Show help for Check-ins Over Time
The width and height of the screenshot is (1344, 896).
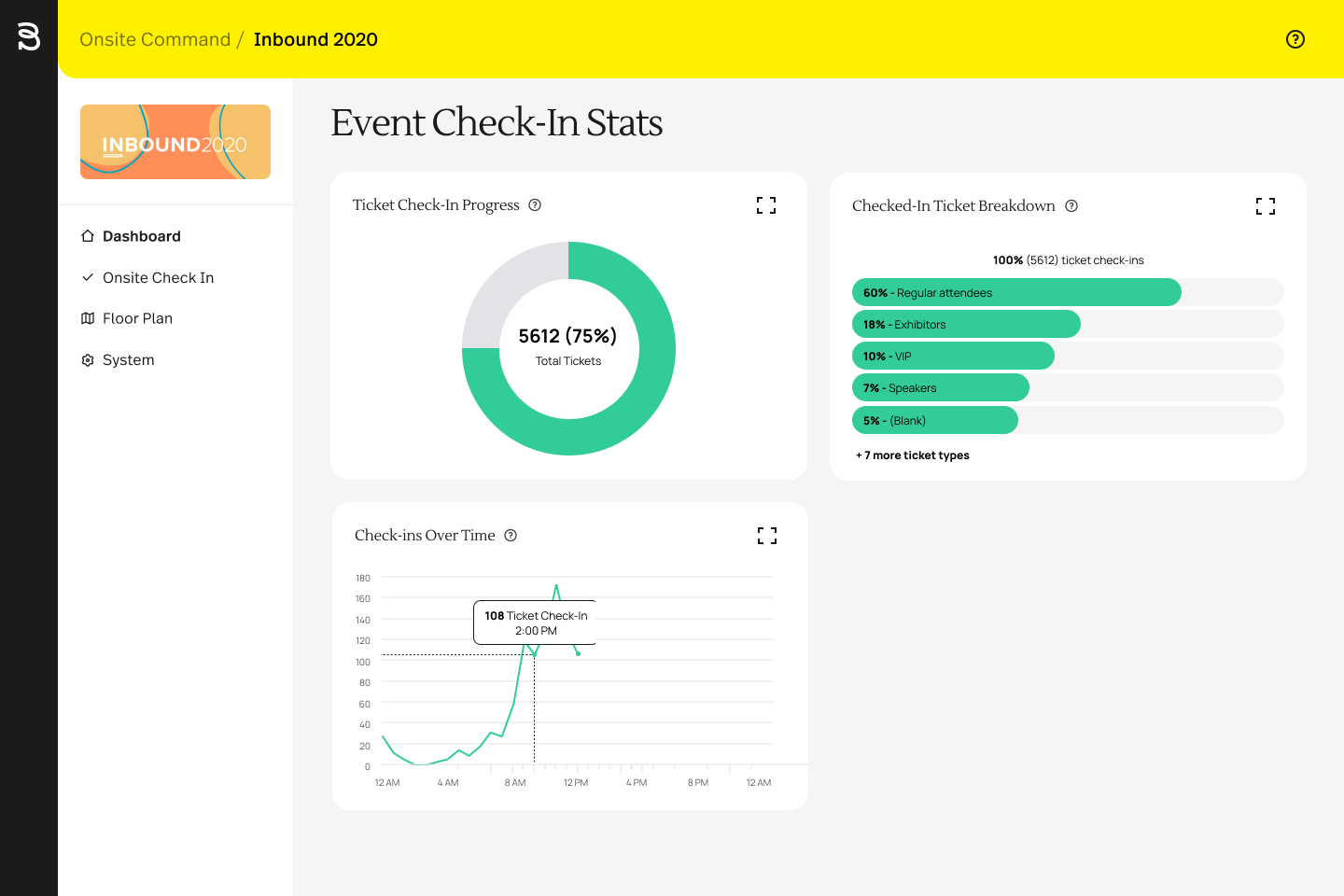tap(511, 536)
